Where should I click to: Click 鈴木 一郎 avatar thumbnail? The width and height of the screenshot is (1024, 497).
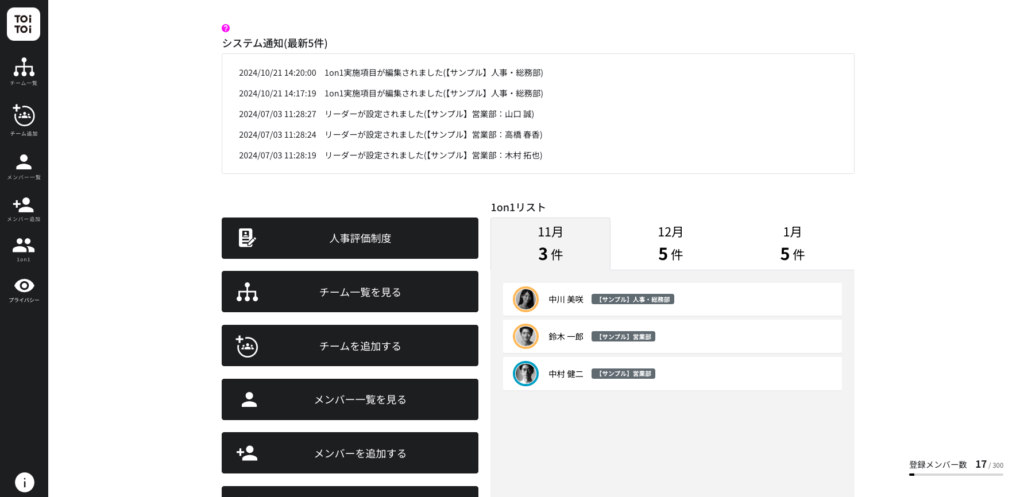point(526,336)
